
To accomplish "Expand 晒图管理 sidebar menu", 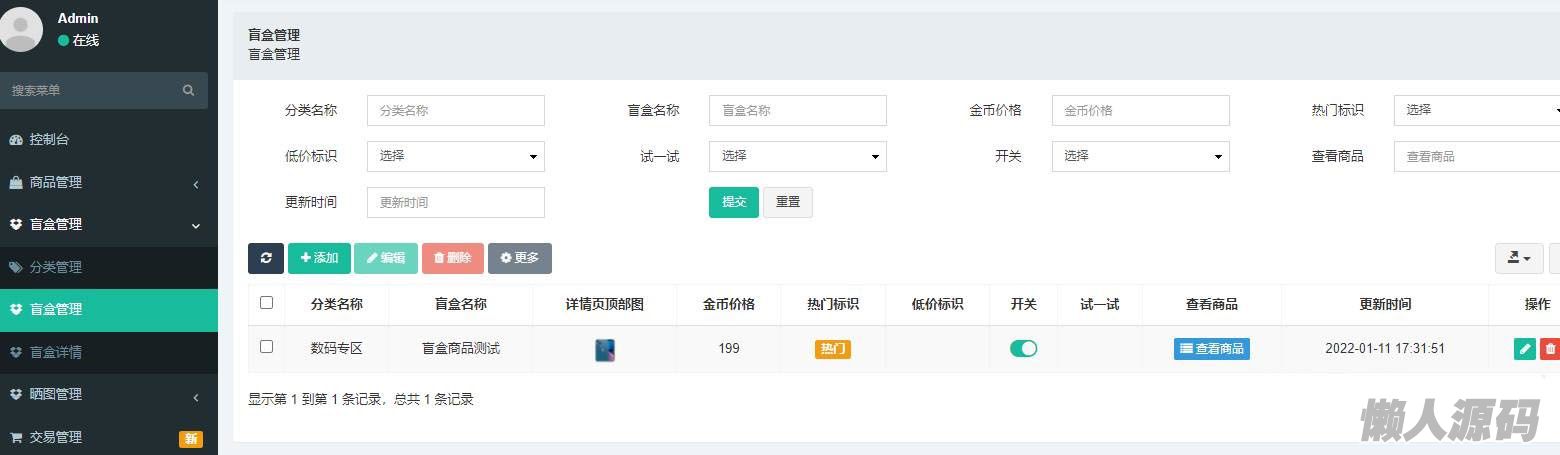I will click(x=109, y=395).
